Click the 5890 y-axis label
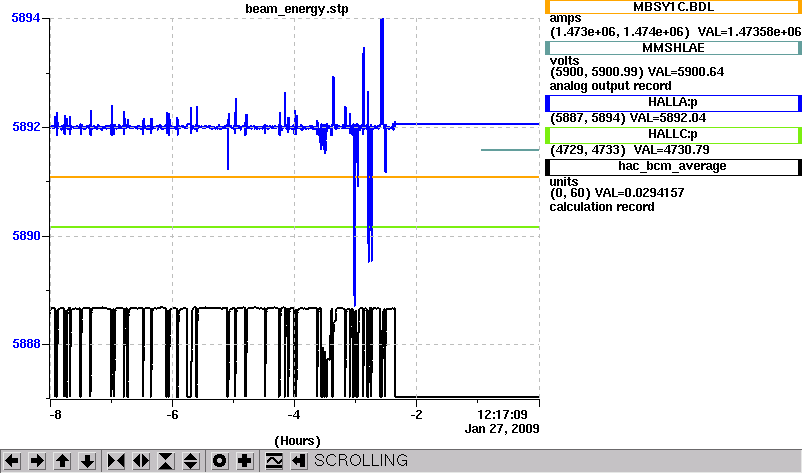This screenshot has height=473, width=802. pos(26,236)
